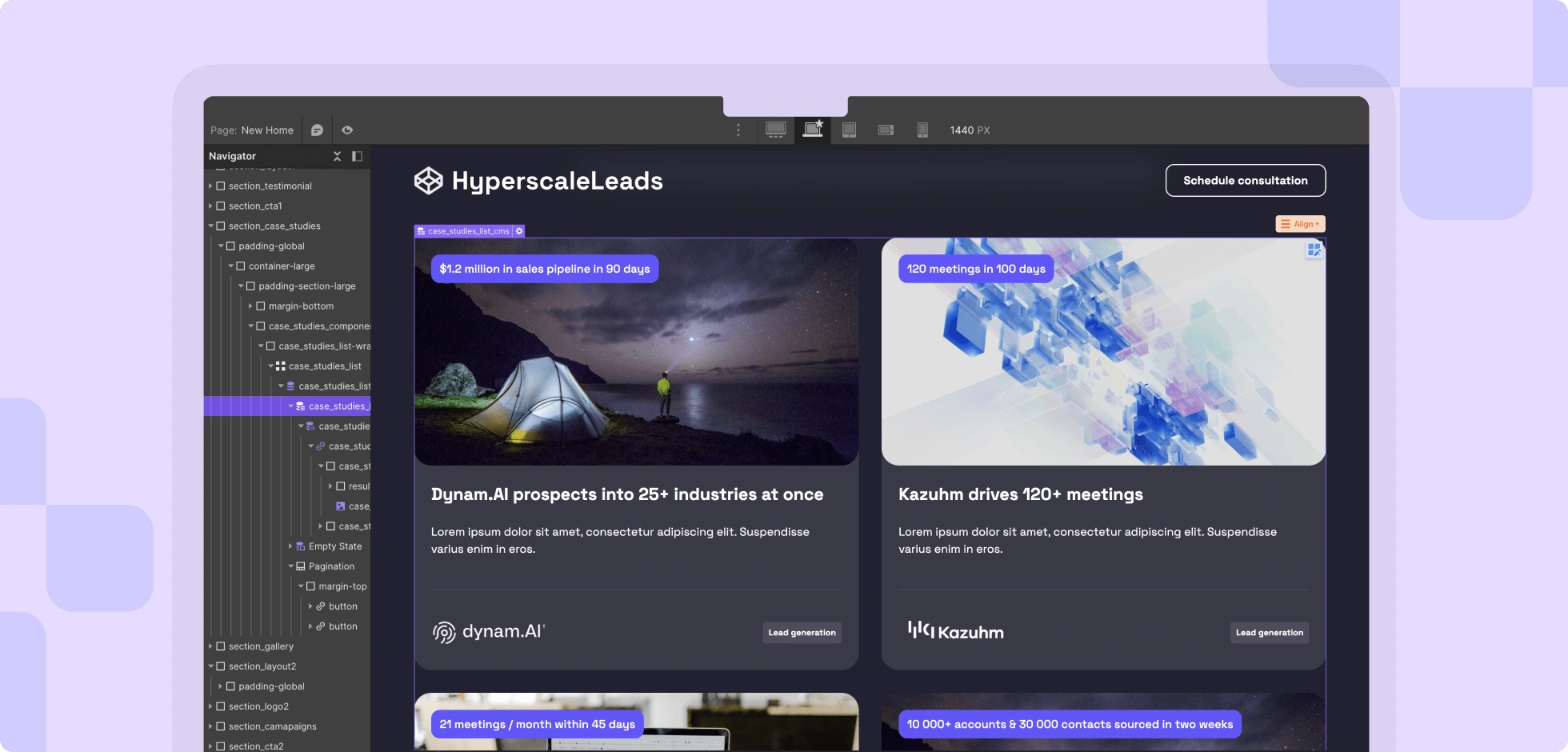Expand the section_gallery node arrow

(x=210, y=646)
